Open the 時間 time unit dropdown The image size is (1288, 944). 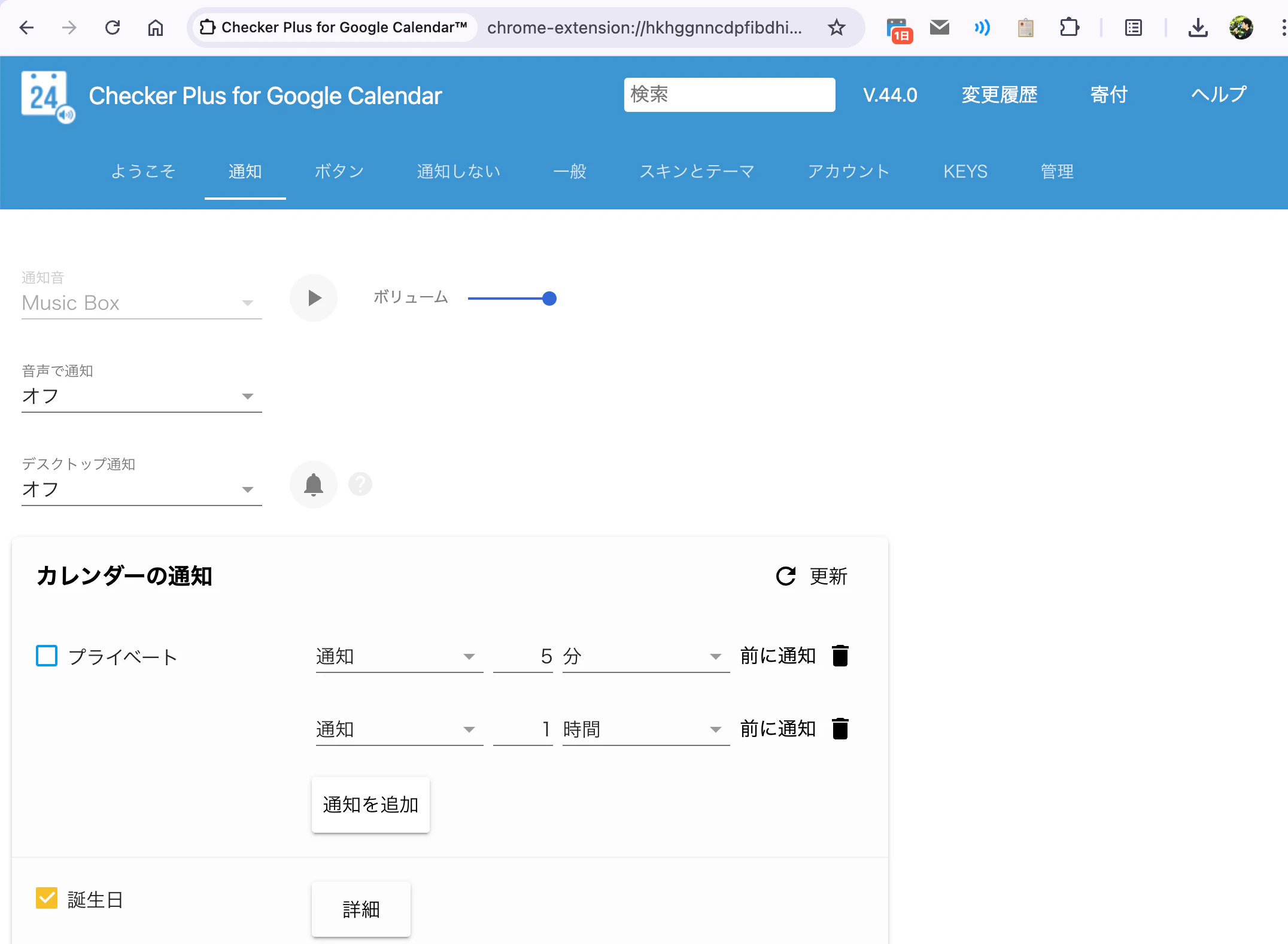click(646, 730)
